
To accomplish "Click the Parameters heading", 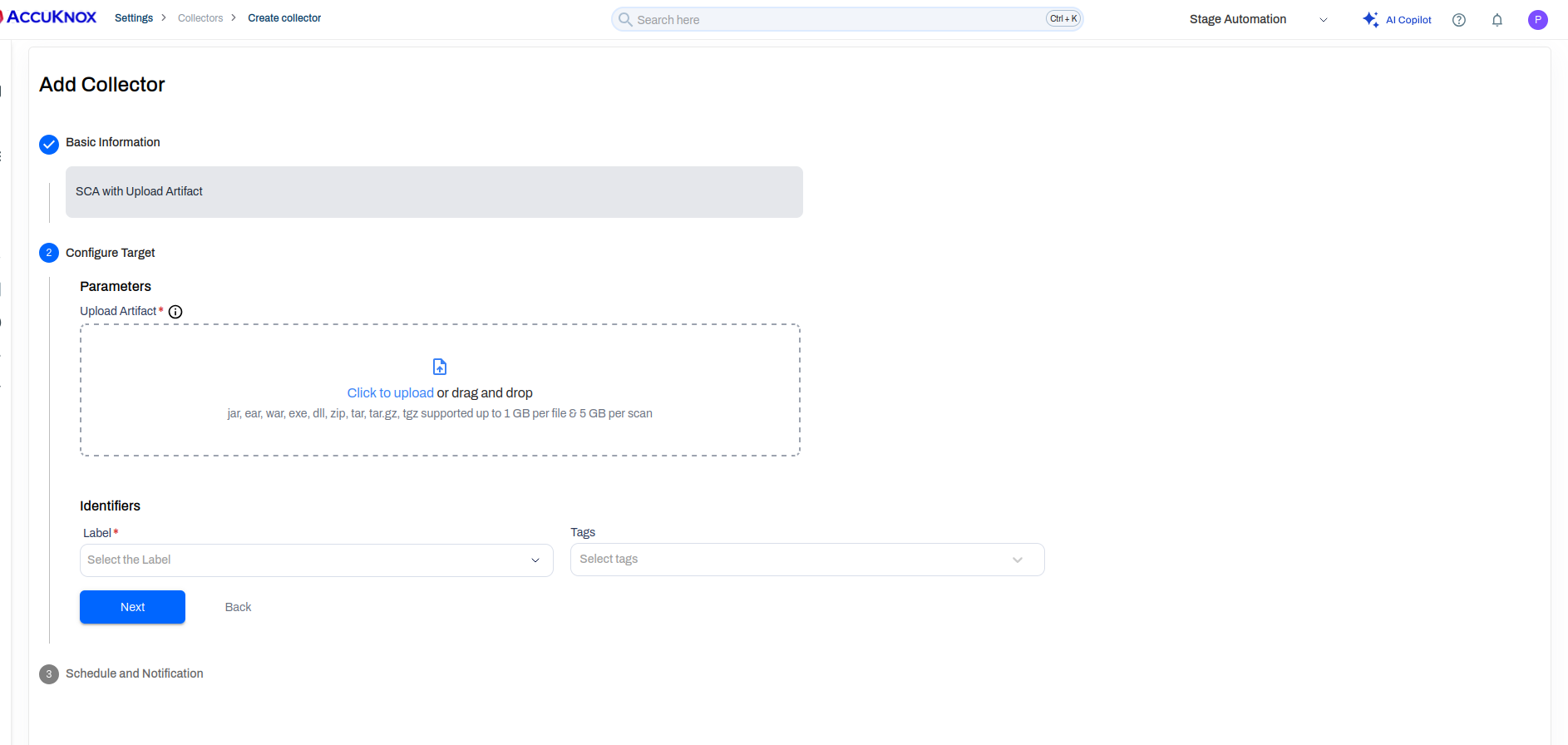I will point(116,286).
